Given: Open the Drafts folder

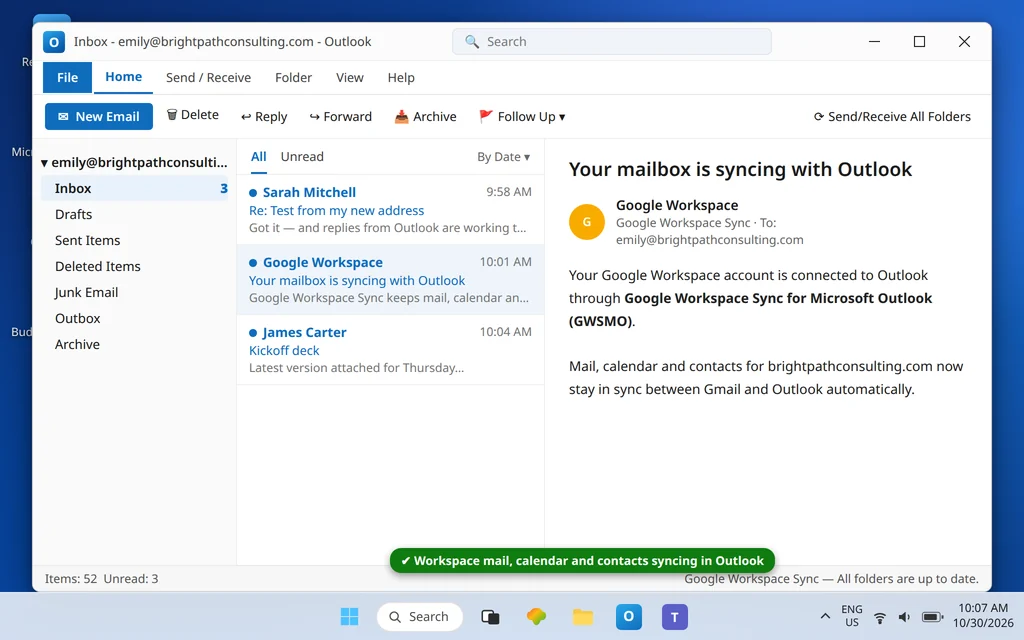Looking at the screenshot, I should (135, 214).
